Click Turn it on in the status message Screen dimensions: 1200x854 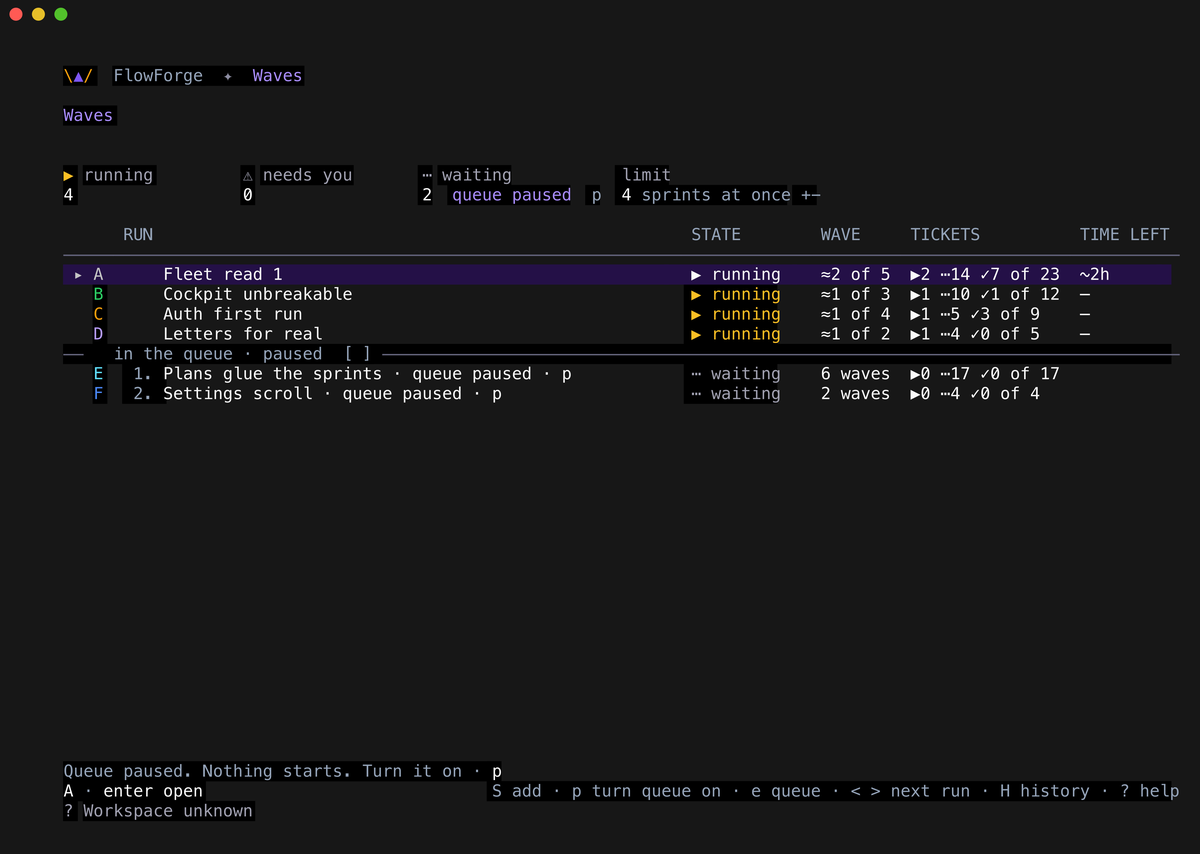click(412, 771)
